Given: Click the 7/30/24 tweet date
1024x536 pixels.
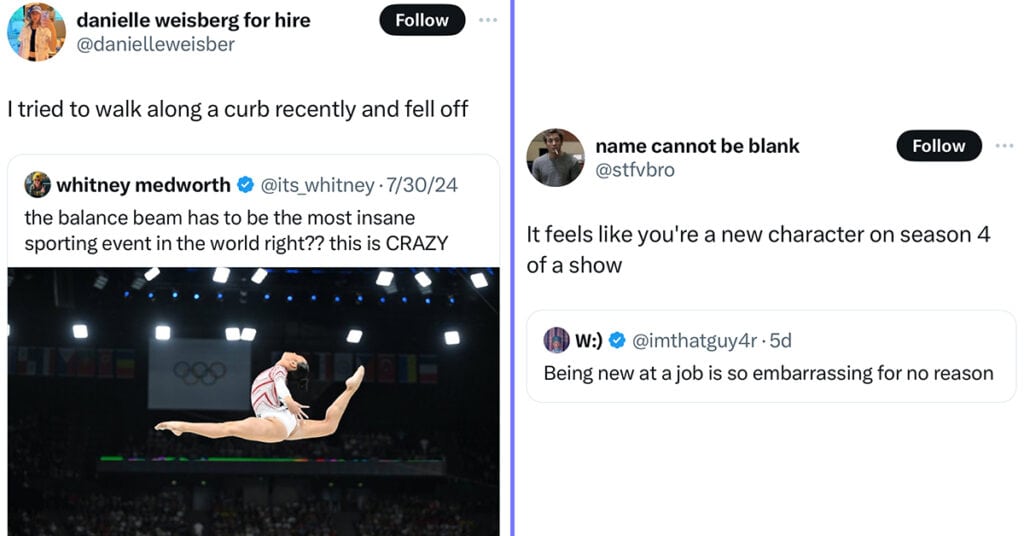Looking at the screenshot, I should click(x=422, y=185).
